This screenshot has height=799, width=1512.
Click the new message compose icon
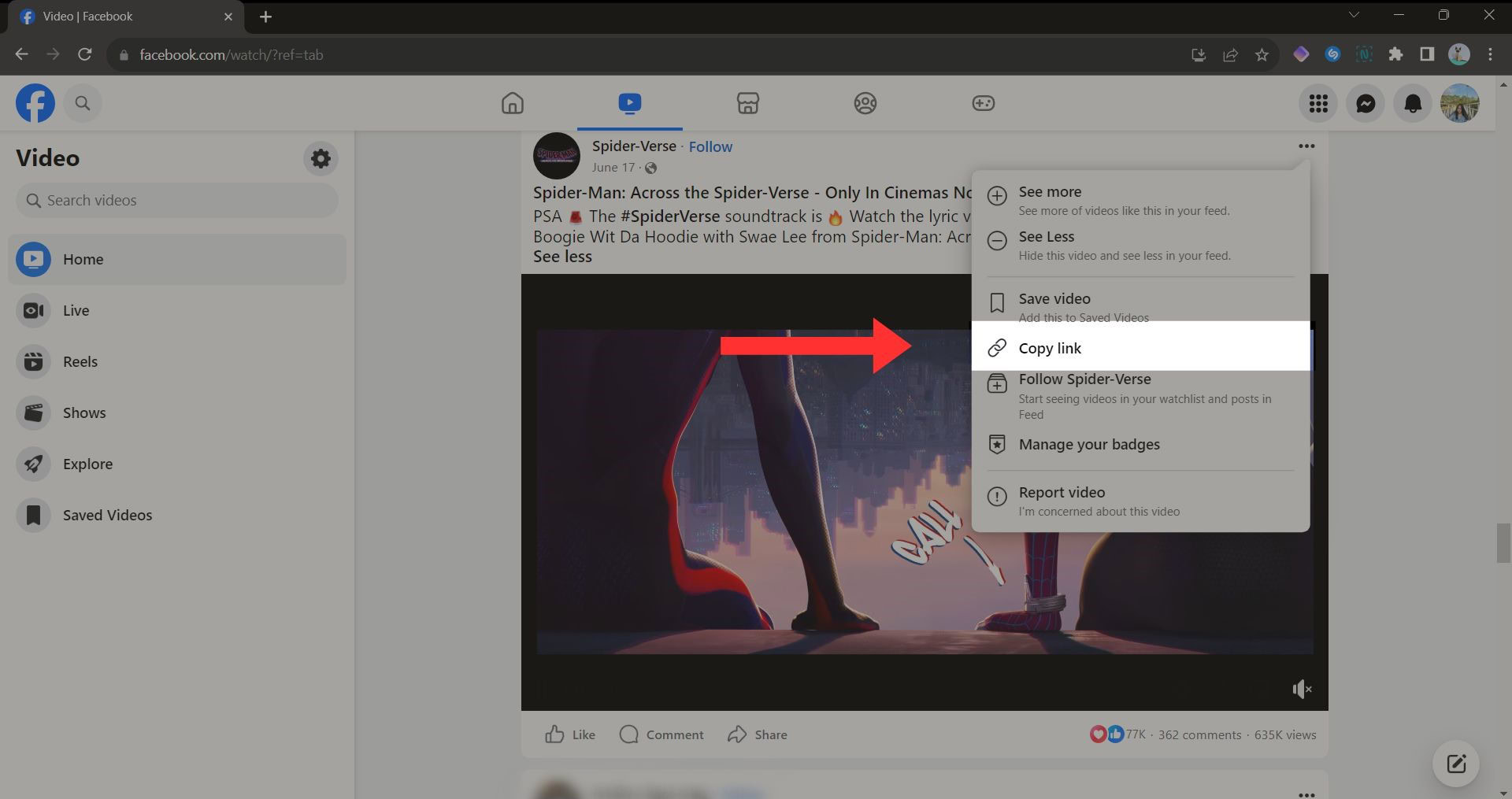pos(1455,763)
